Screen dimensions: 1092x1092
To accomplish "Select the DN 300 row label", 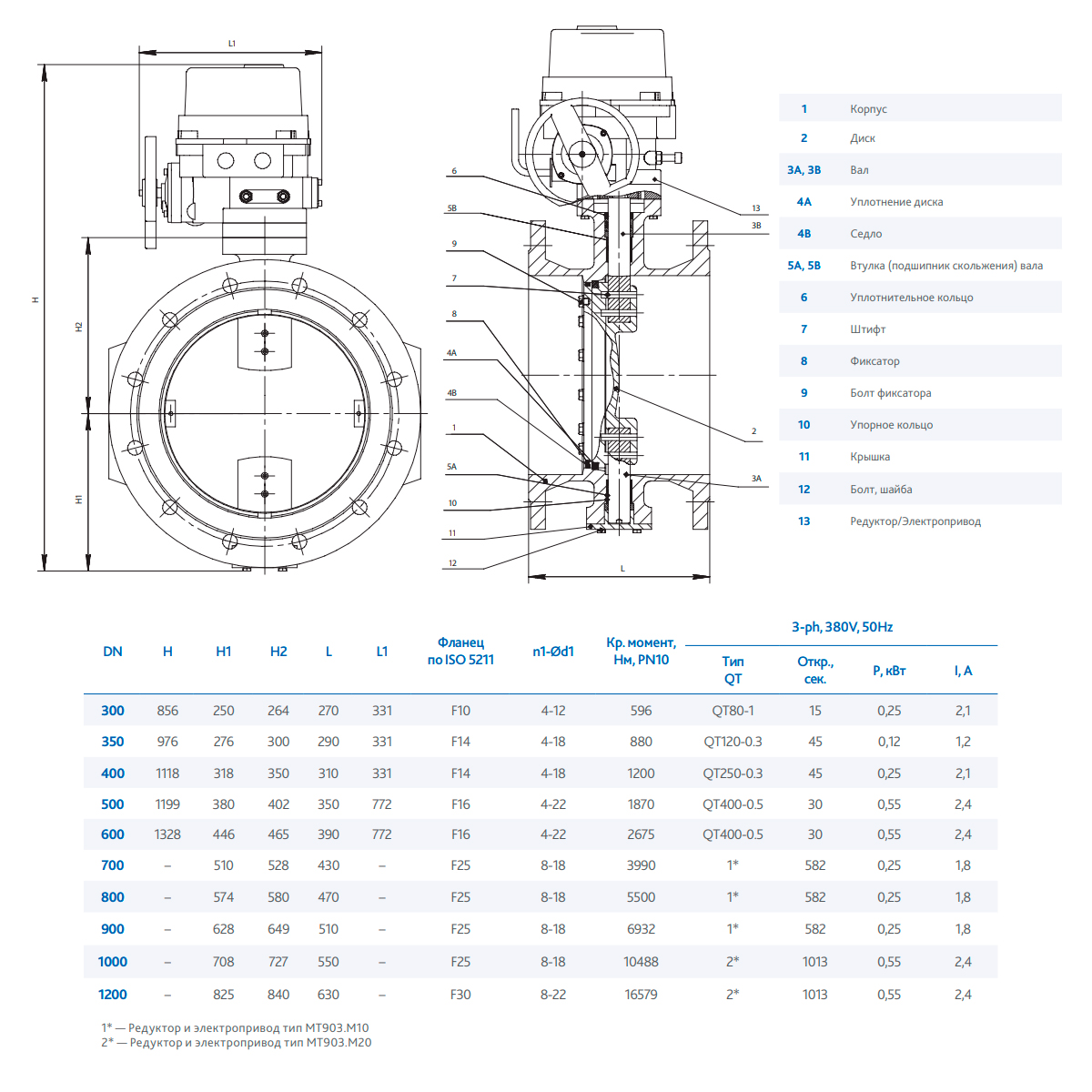I will click(x=113, y=711).
